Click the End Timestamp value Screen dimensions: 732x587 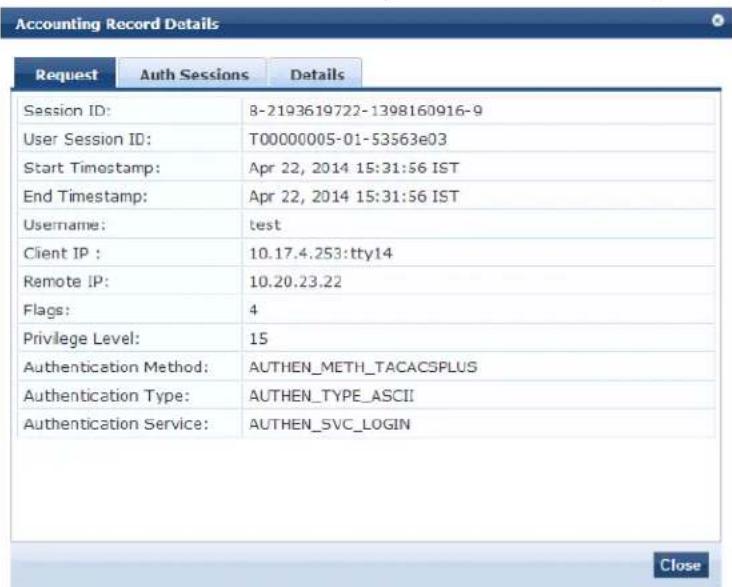pyautogui.click(x=354, y=196)
